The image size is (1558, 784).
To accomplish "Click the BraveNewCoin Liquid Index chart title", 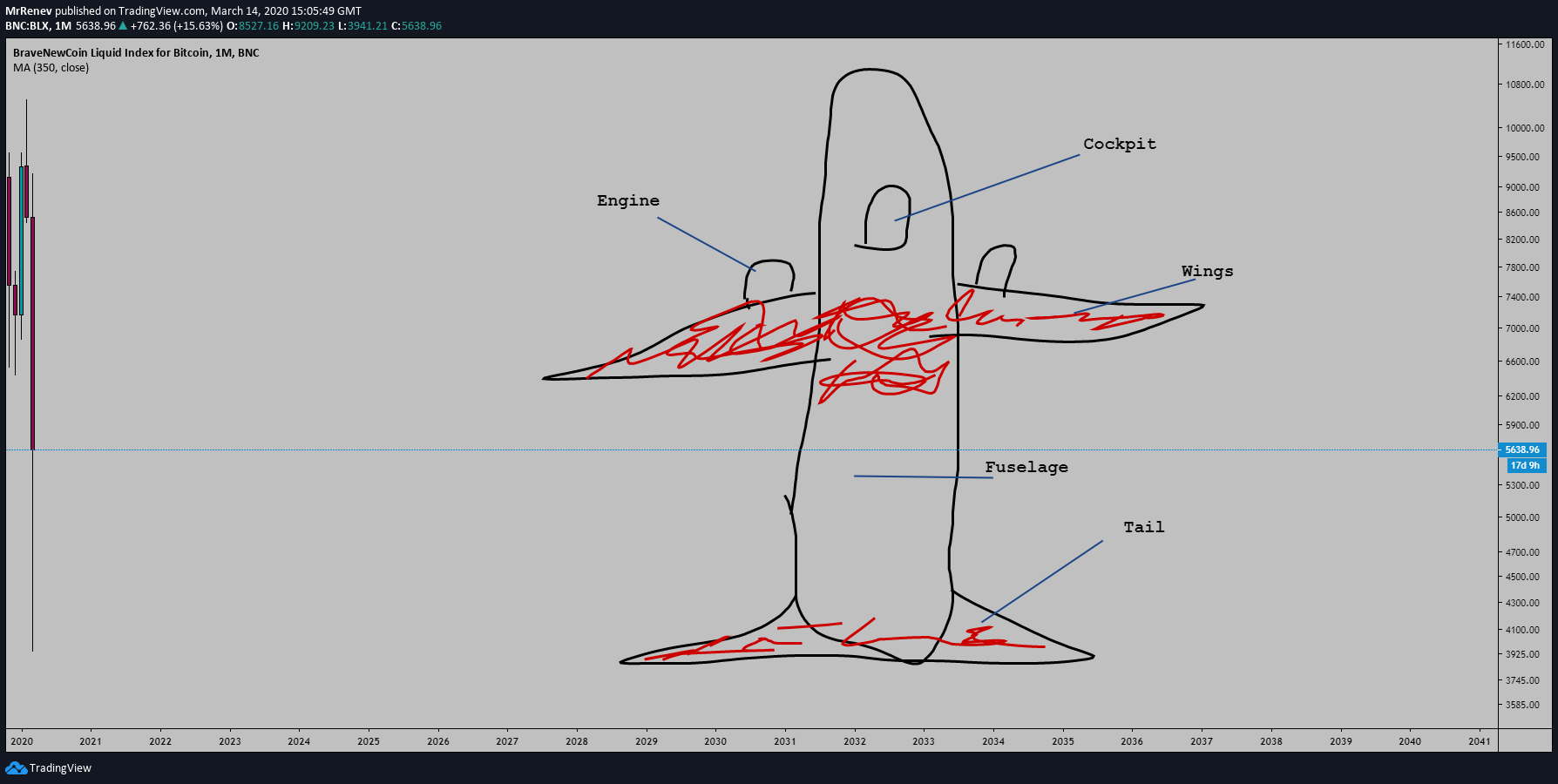I will 136,53.
